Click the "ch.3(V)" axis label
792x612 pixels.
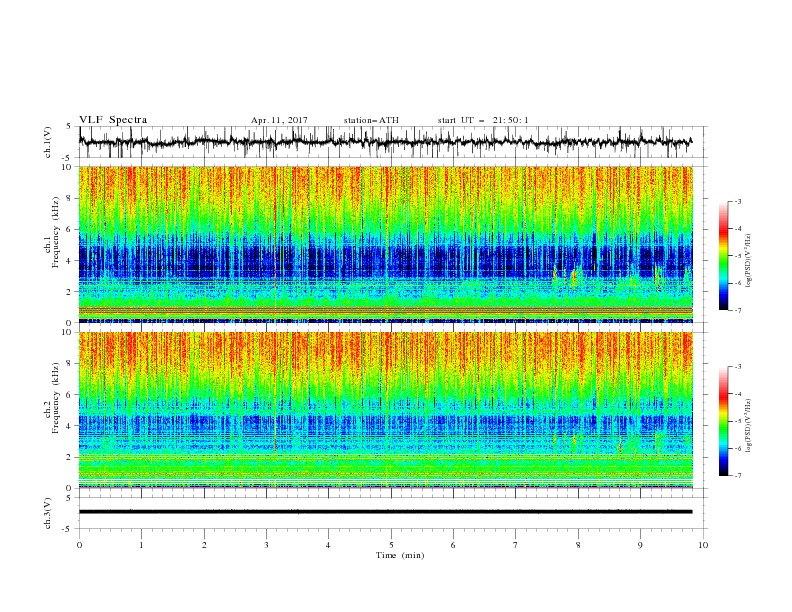pos(48,513)
